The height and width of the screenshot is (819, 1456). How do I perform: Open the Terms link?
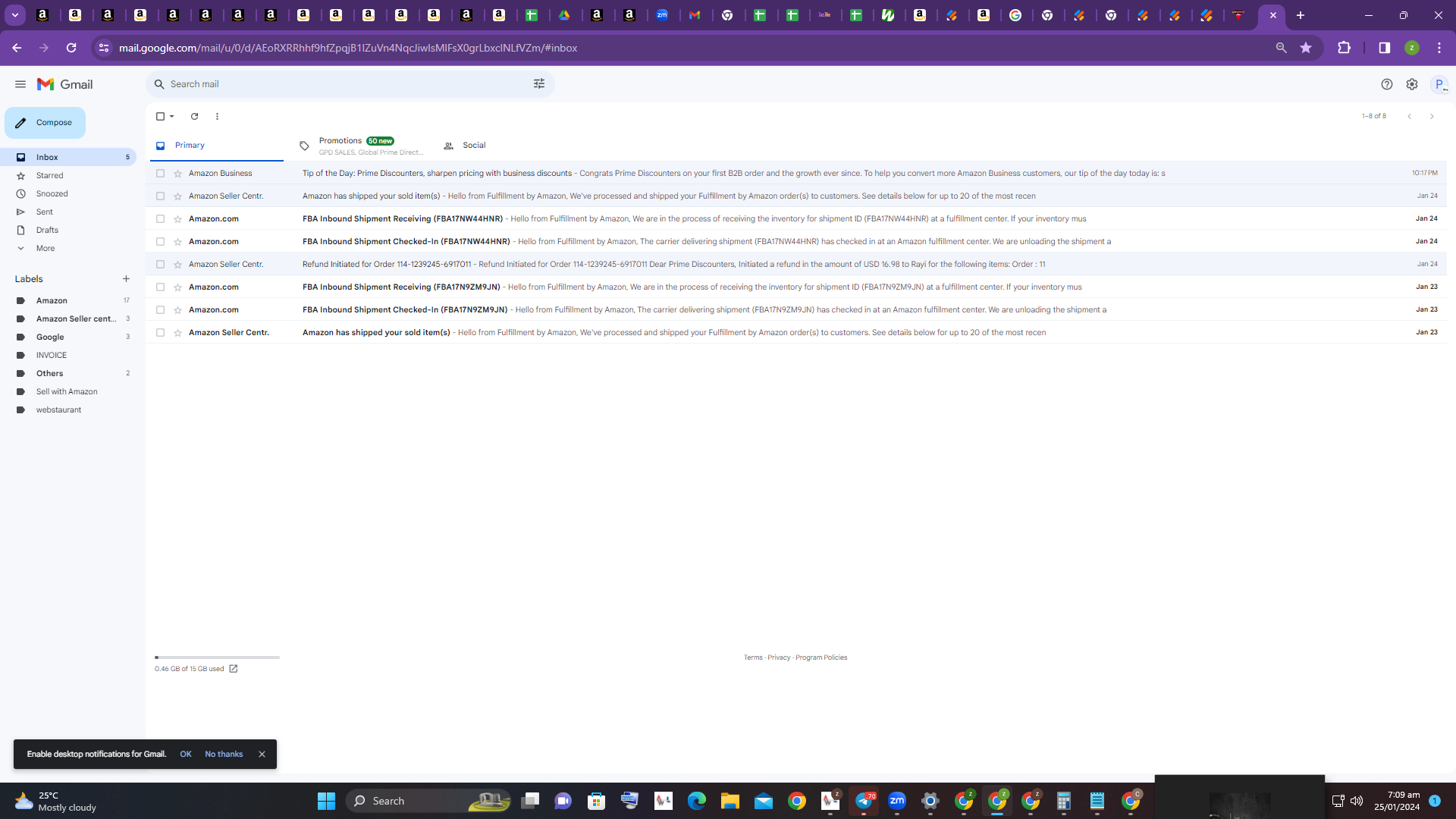pos(753,657)
